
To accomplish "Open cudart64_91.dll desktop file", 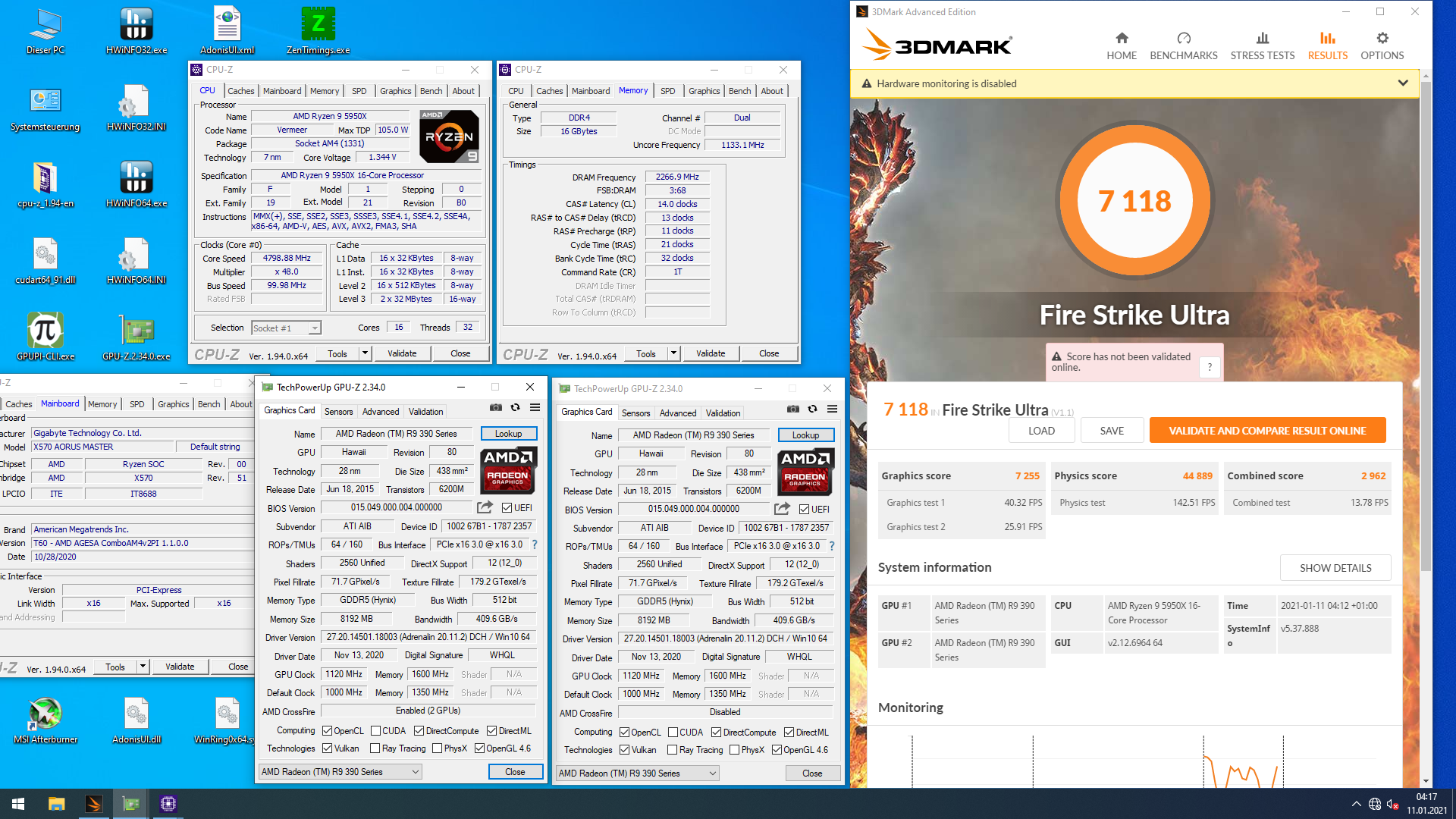I will (x=45, y=261).
